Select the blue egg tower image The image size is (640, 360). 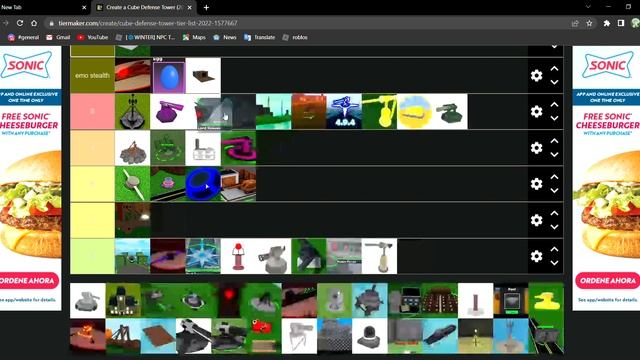pos(169,76)
